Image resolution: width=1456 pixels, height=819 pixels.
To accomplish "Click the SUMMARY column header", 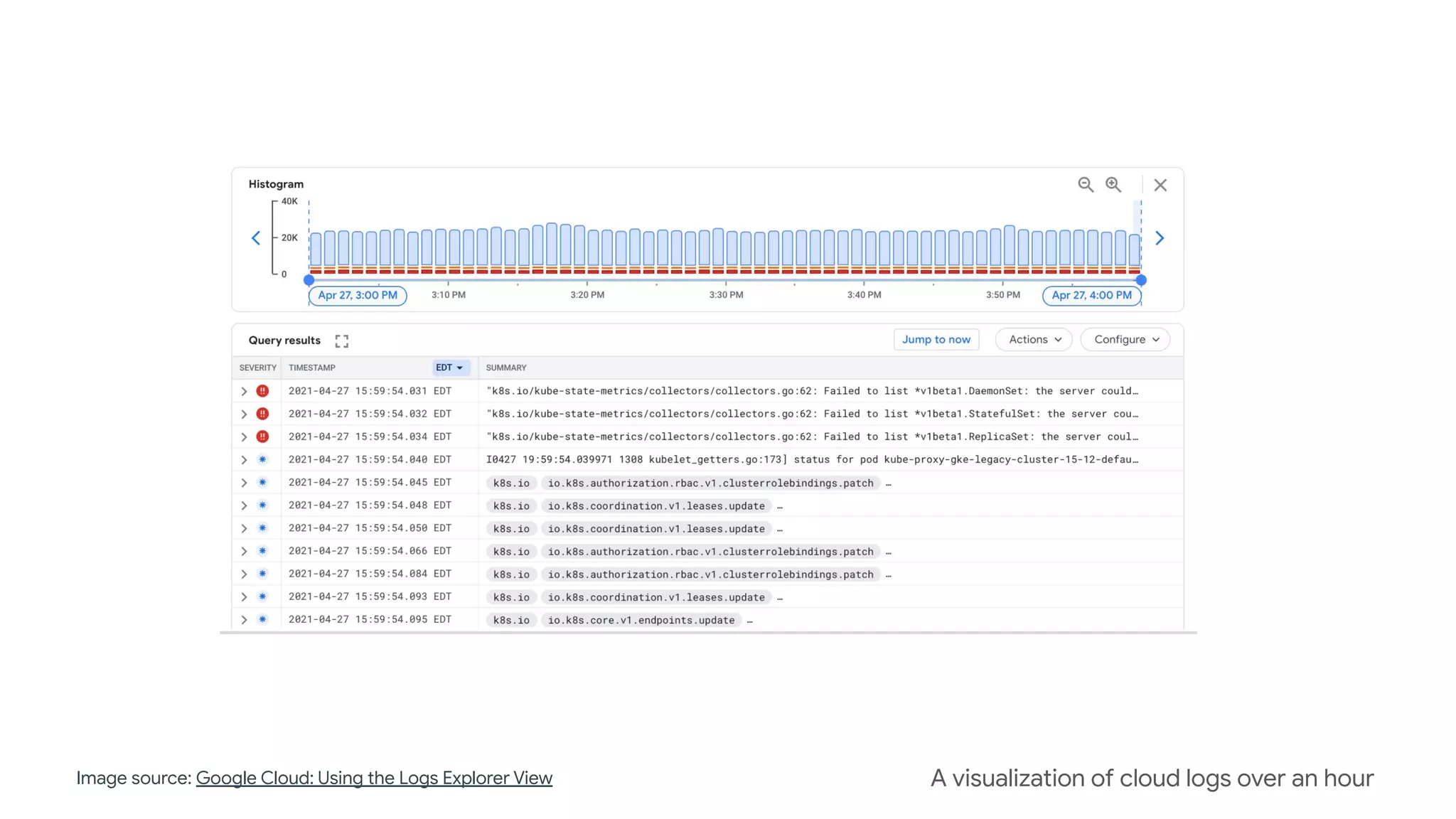I will (506, 368).
